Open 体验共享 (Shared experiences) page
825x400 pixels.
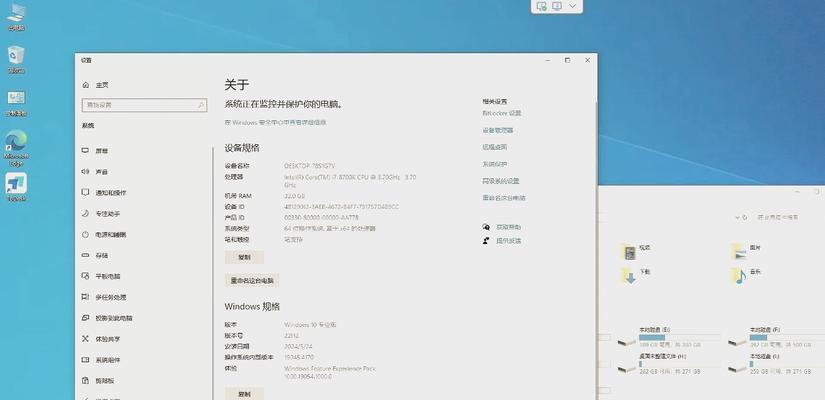point(101,339)
